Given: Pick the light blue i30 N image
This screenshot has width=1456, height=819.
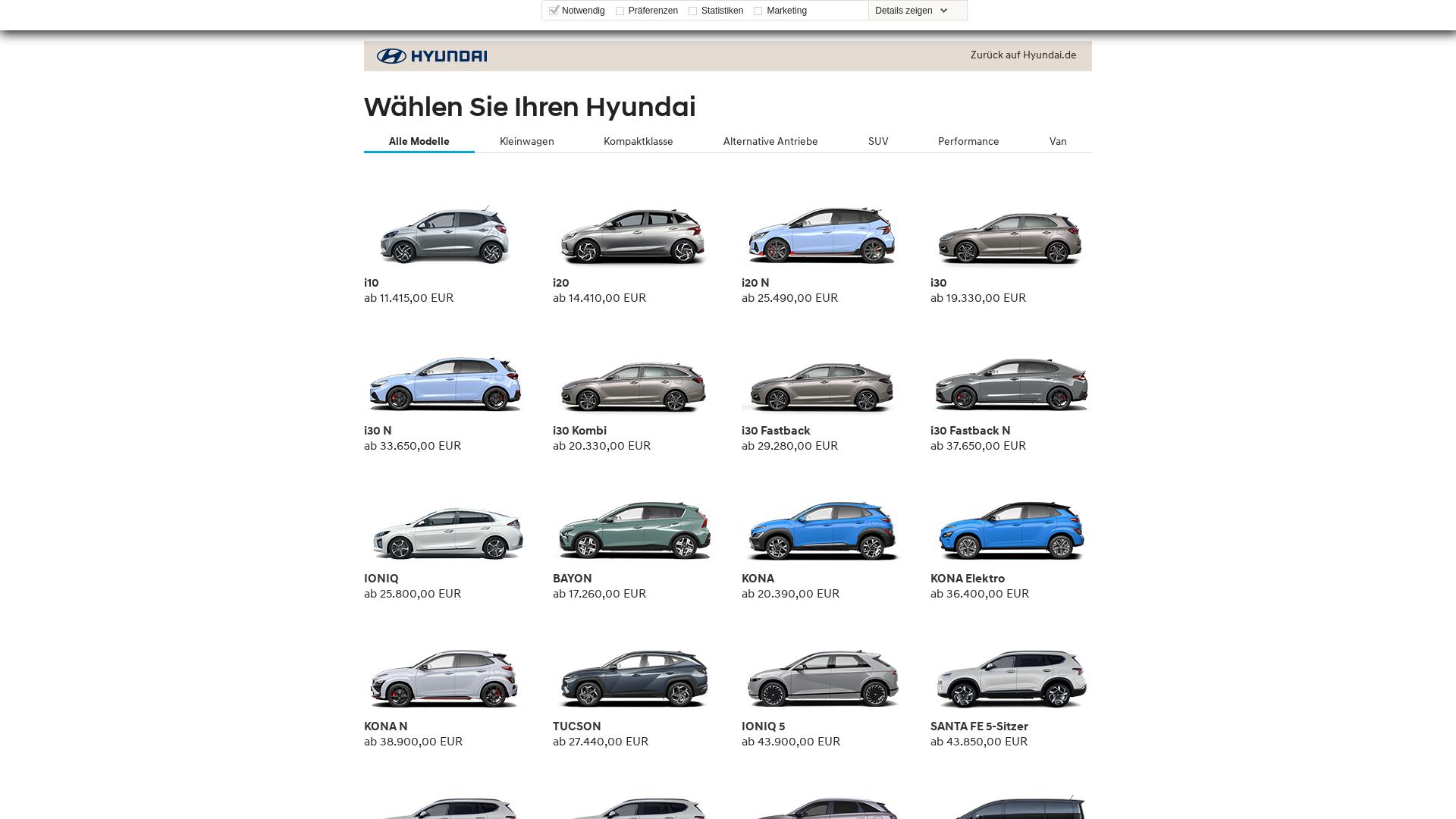Looking at the screenshot, I should 445,383.
